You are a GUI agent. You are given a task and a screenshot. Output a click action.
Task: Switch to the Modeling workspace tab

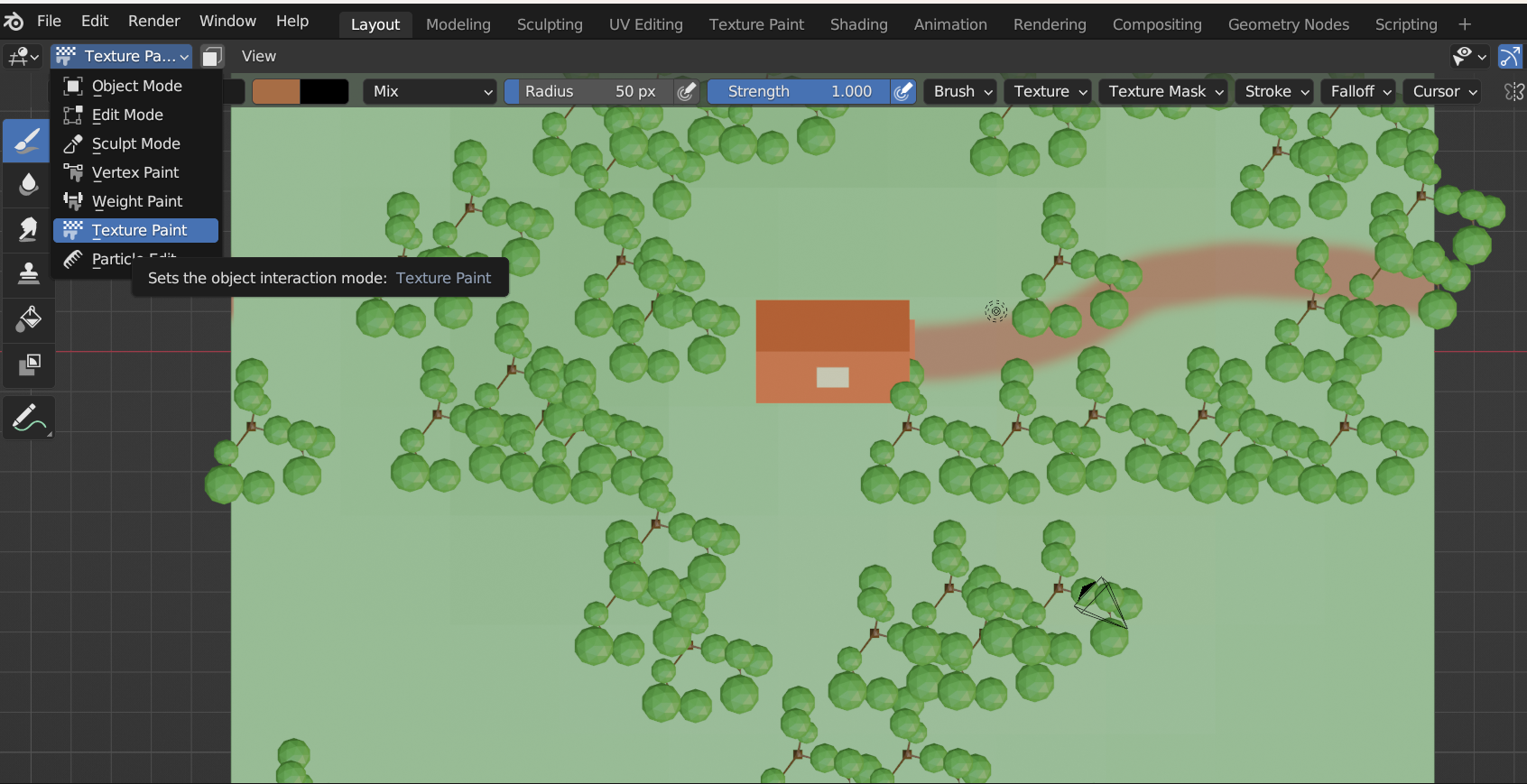pyautogui.click(x=458, y=24)
